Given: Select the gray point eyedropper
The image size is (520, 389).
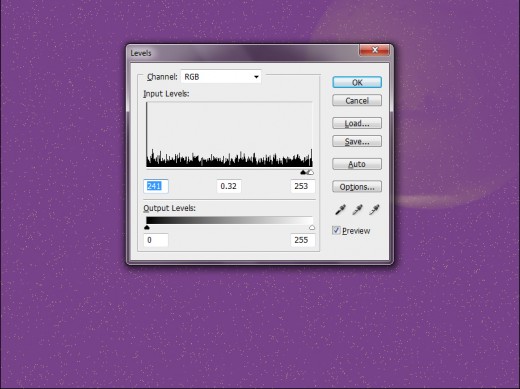Looking at the screenshot, I should tap(357, 210).
